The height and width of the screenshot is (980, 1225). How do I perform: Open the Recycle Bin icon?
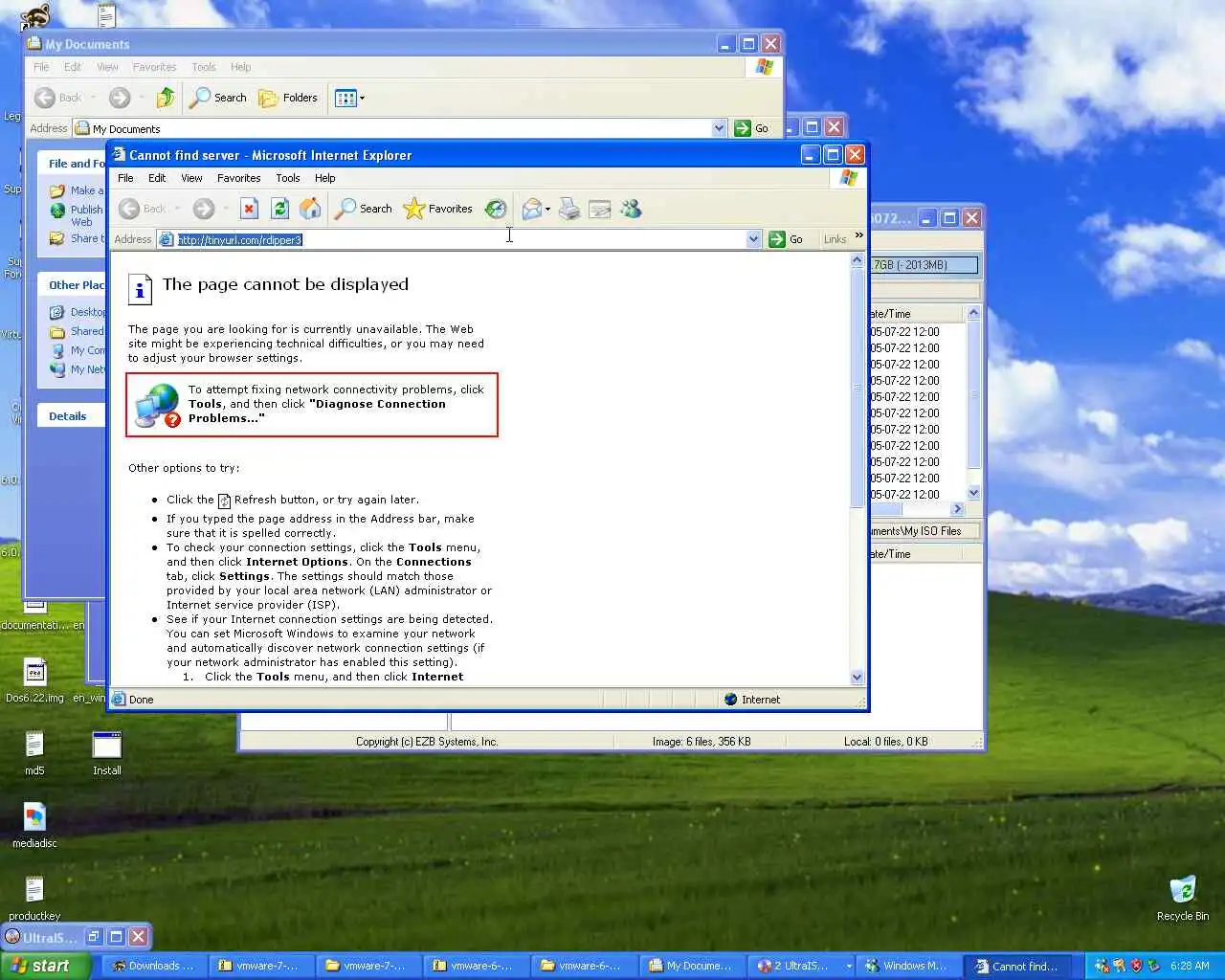tap(1183, 898)
